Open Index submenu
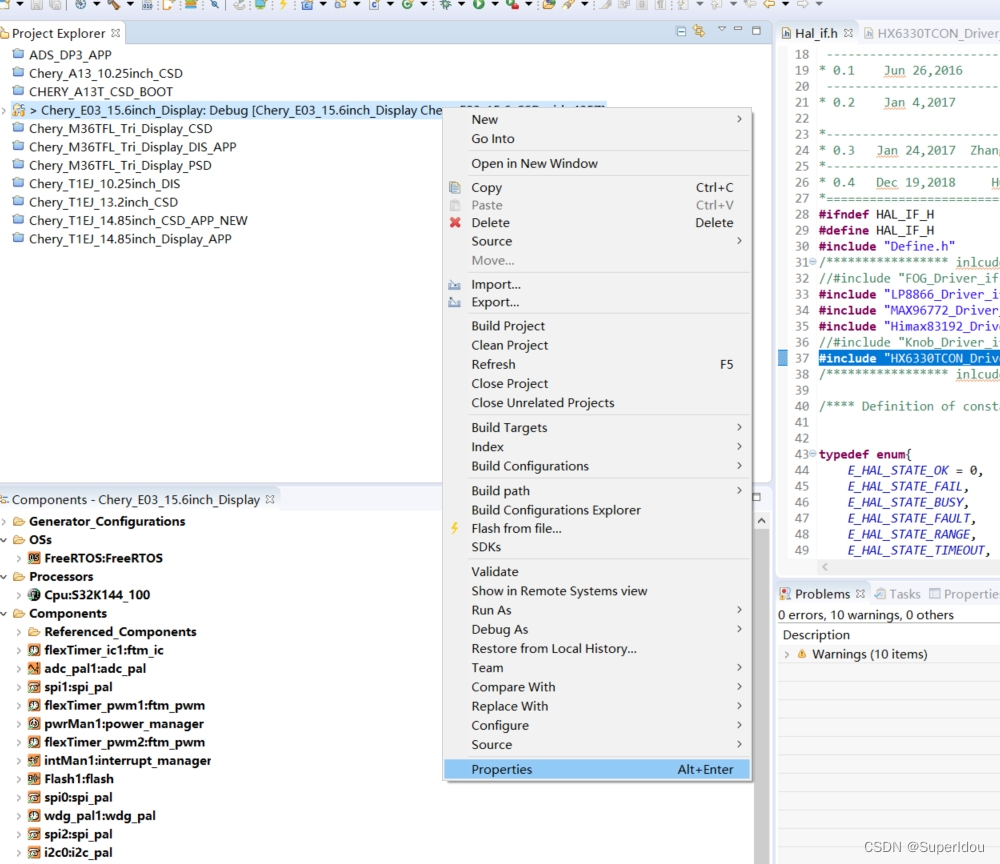The image size is (1000, 864). coord(597,447)
